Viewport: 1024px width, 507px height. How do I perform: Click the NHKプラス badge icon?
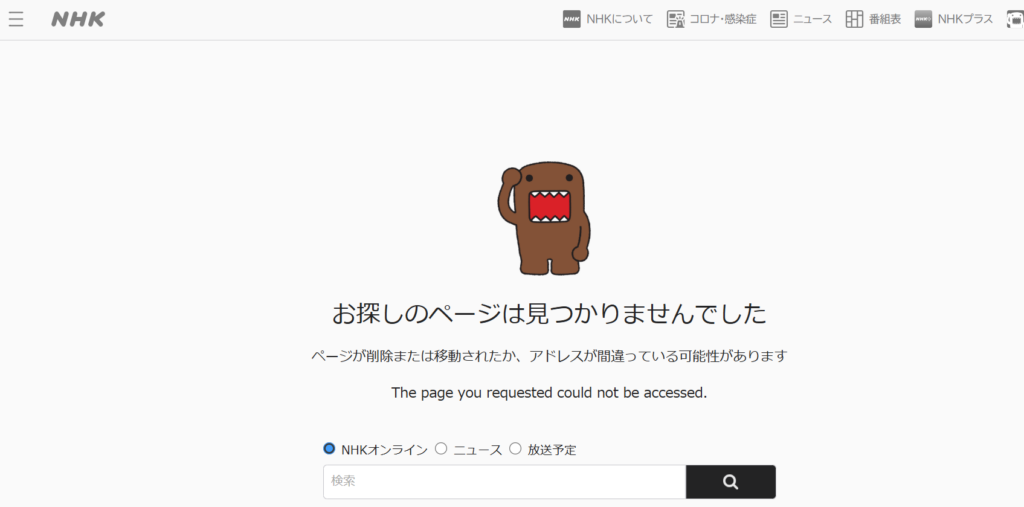(923, 19)
